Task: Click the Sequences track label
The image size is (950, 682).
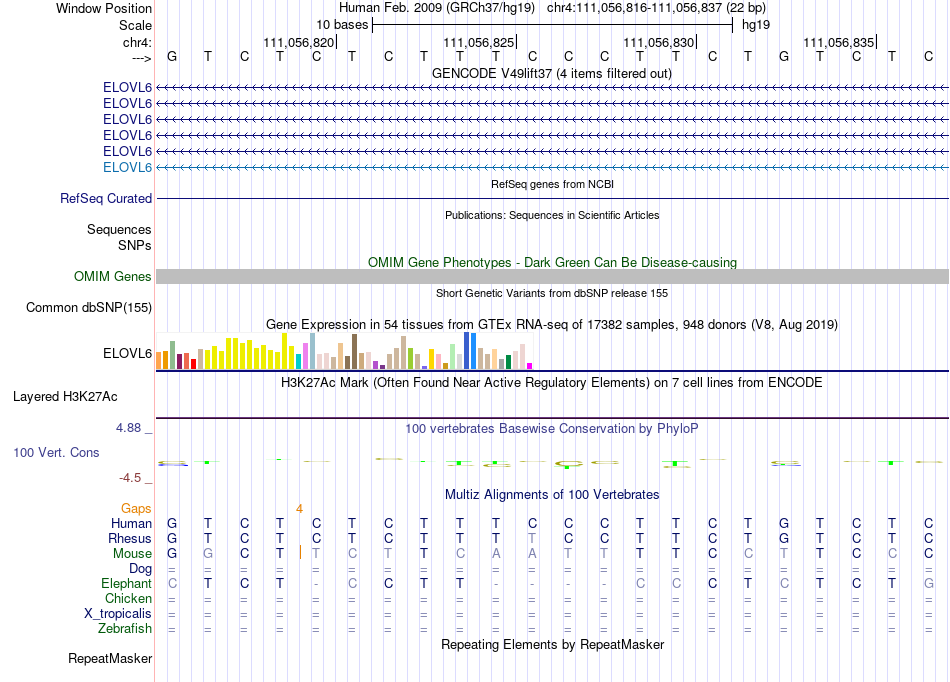Action: click(119, 229)
